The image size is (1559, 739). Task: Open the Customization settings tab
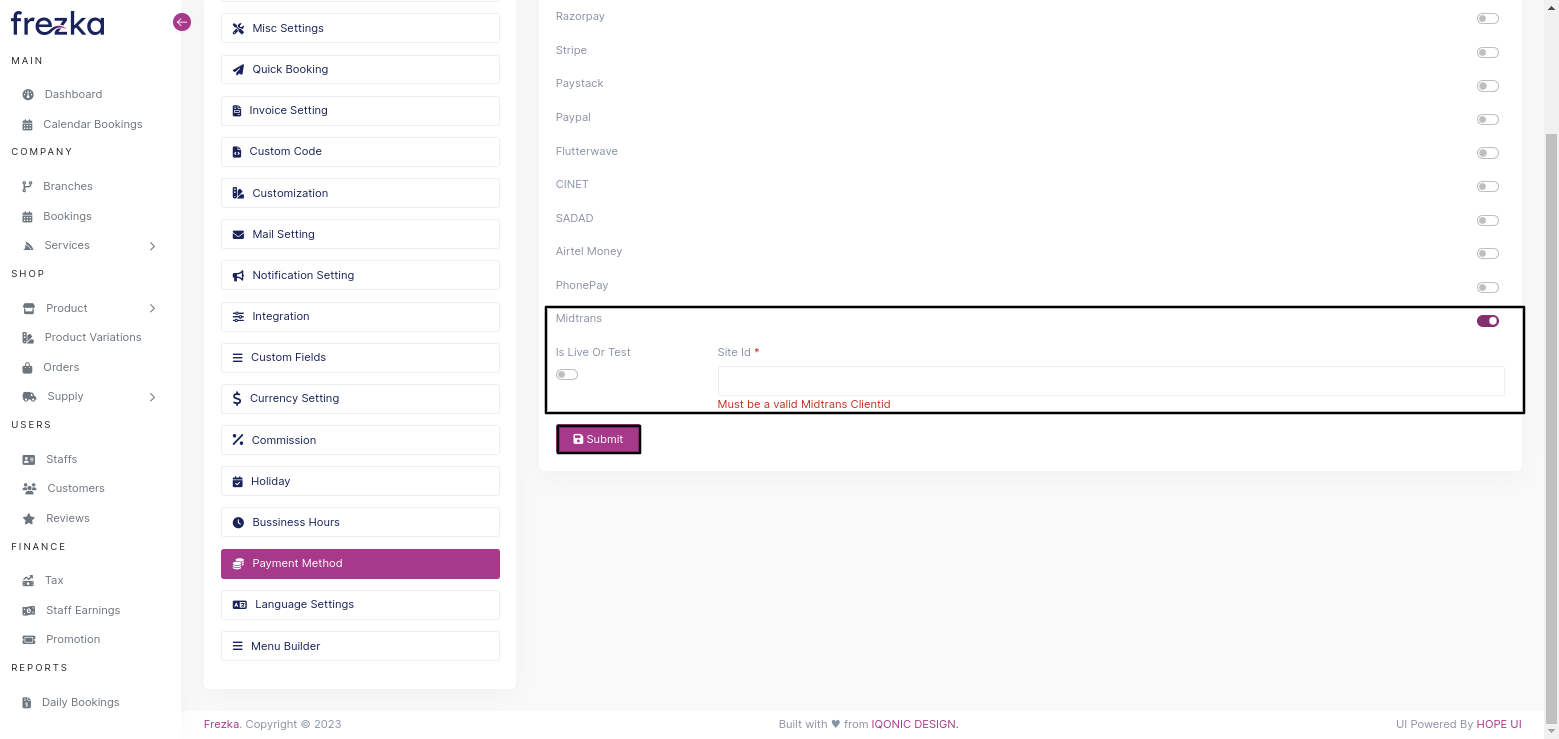tap(360, 193)
